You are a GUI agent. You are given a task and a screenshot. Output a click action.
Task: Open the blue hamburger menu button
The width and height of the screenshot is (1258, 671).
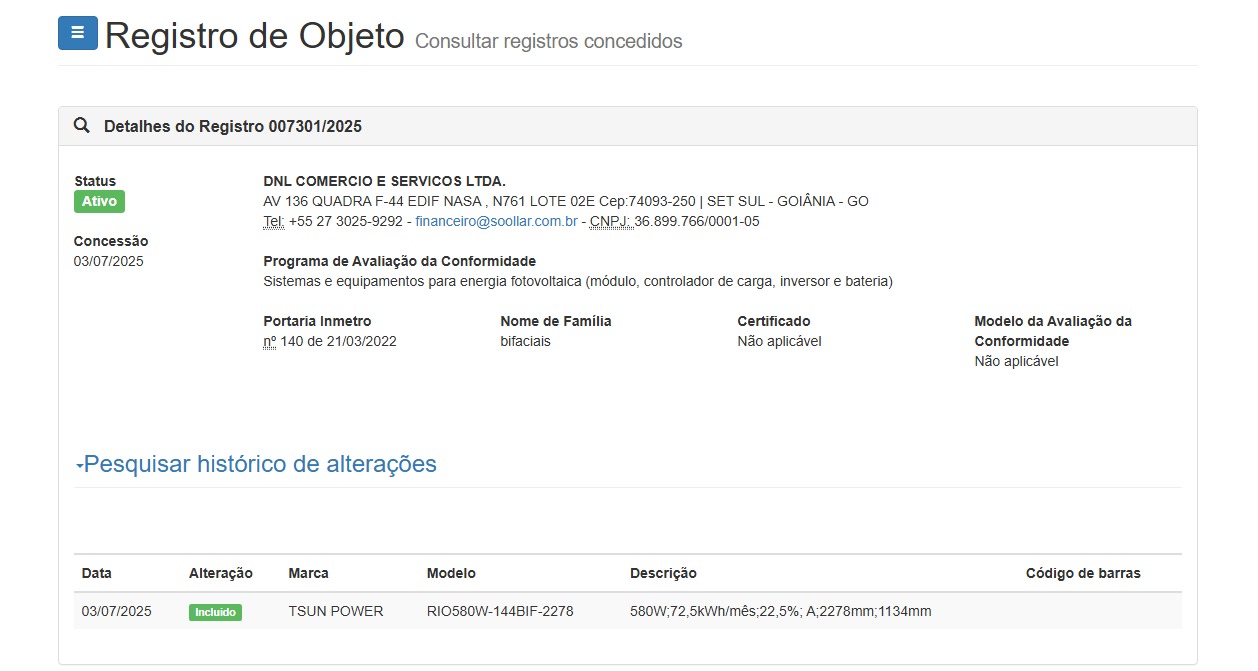tap(78, 33)
